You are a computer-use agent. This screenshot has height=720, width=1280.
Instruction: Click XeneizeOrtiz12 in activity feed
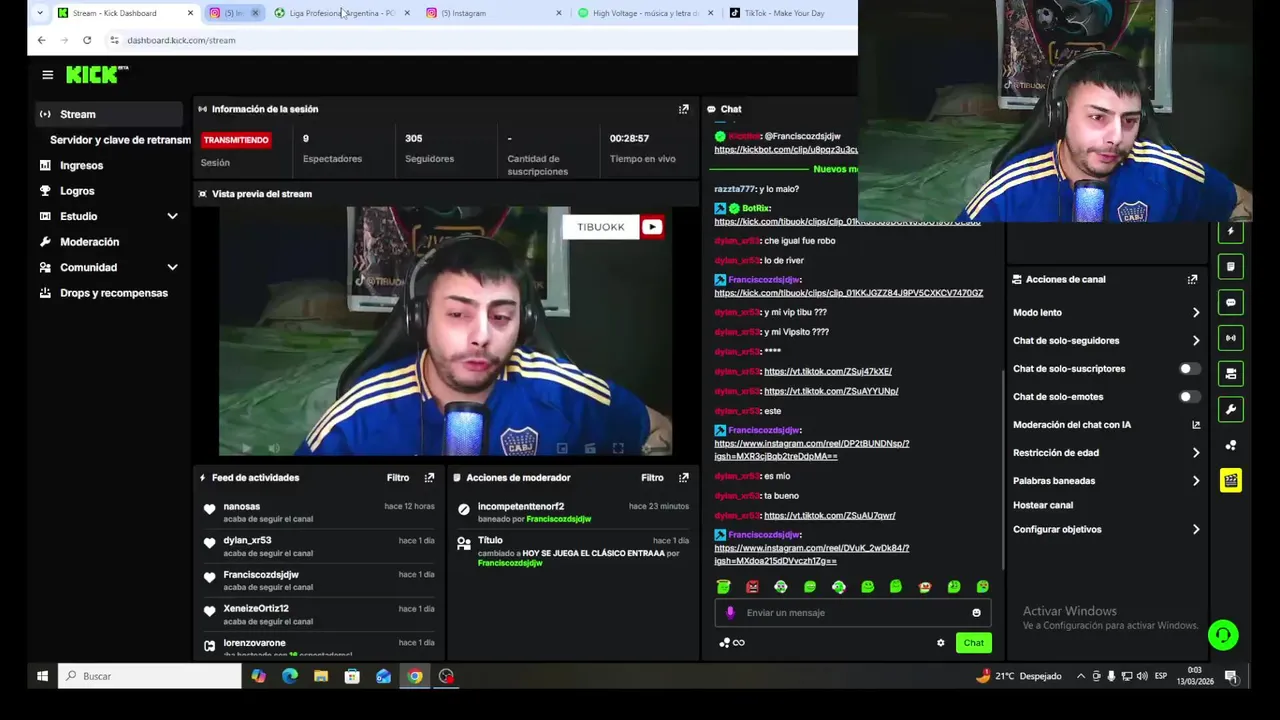(x=256, y=609)
